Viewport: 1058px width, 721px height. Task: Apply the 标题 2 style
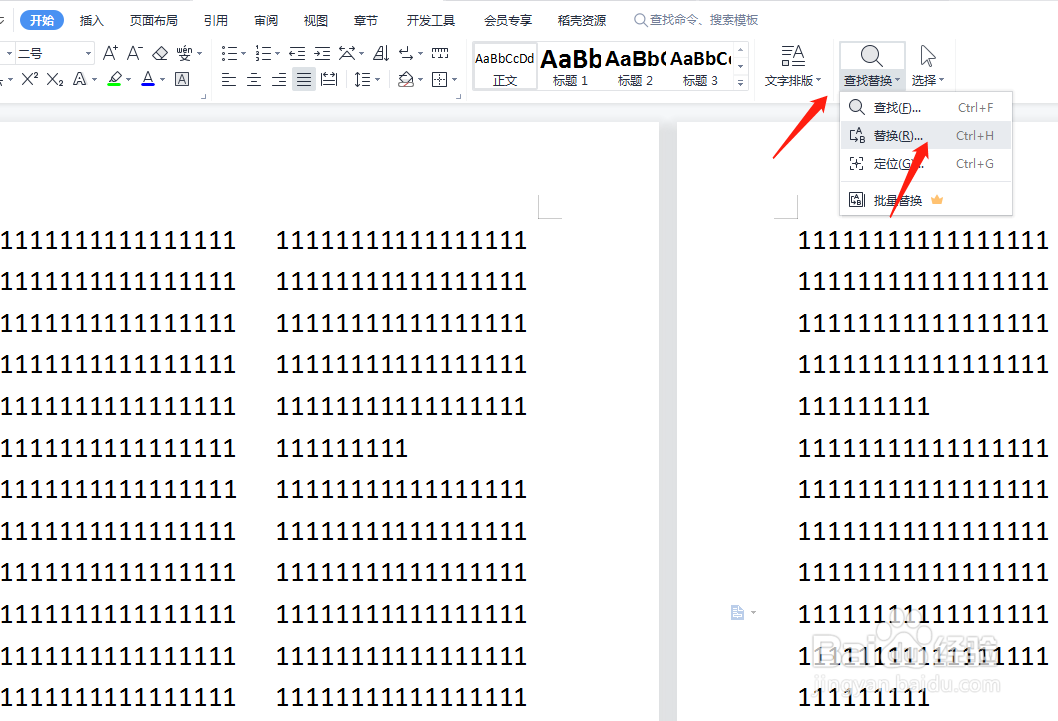point(635,66)
